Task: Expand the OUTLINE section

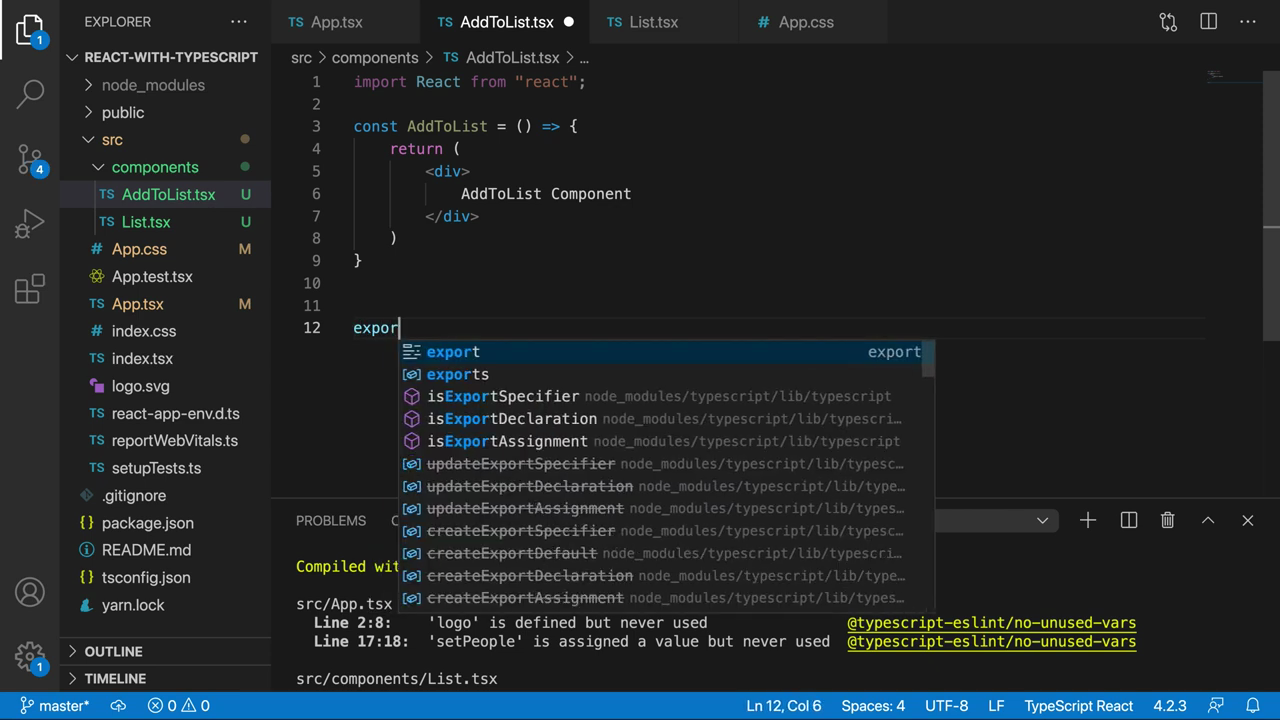Action: [165, 651]
